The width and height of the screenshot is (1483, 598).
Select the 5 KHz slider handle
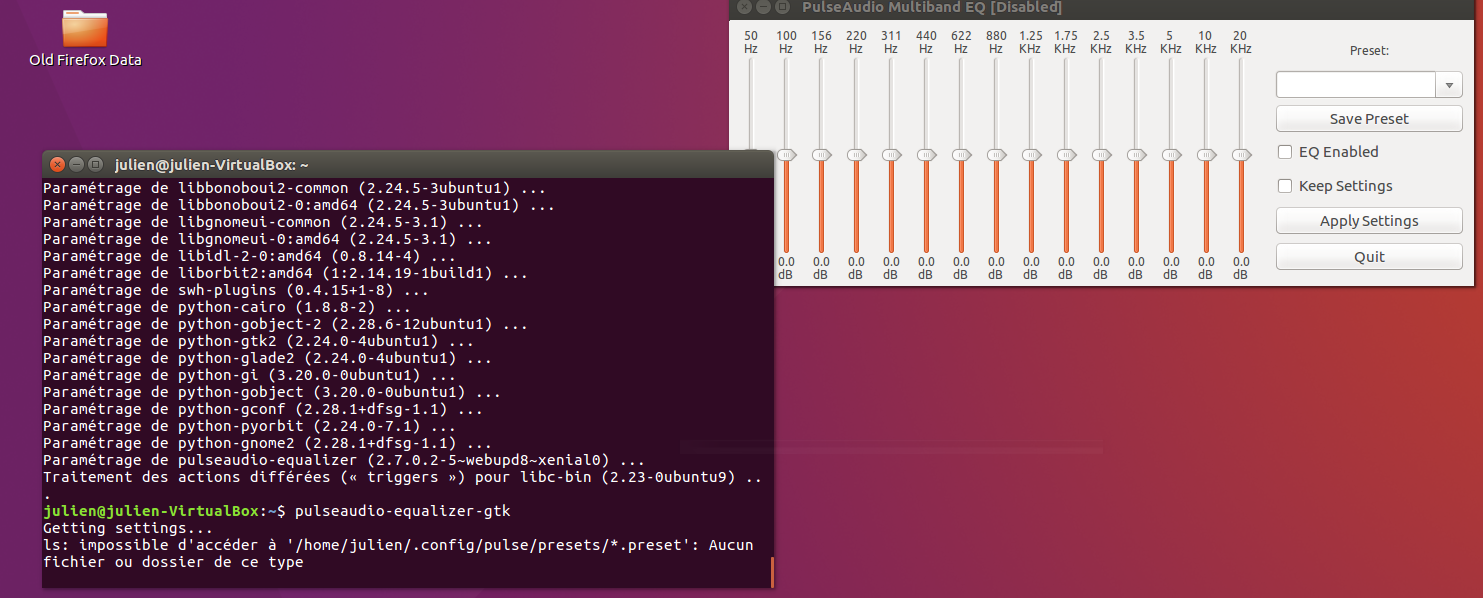1171,155
